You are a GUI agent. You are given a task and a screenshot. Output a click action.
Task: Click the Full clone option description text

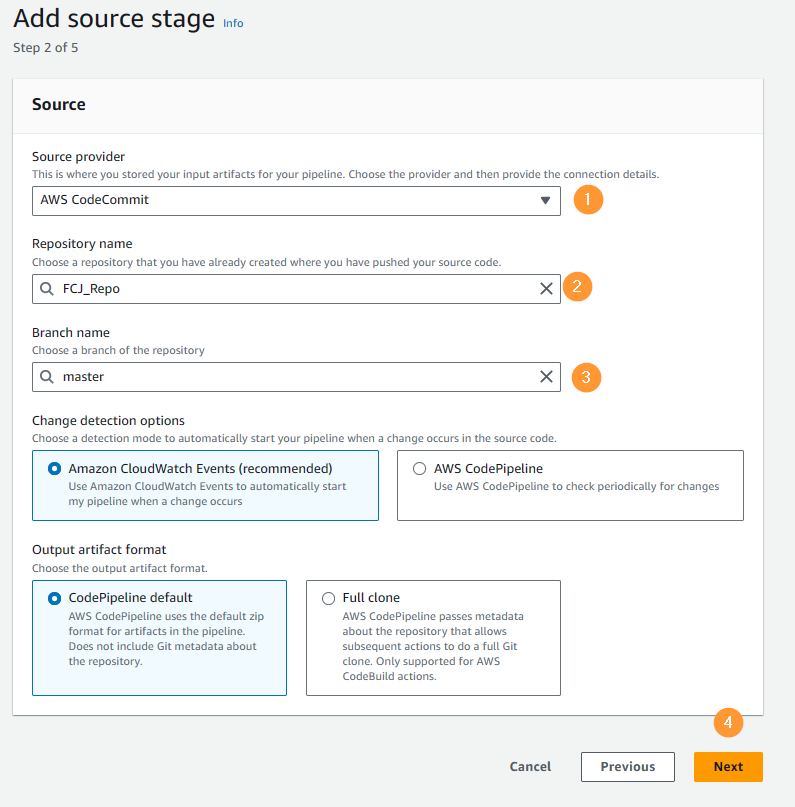click(x=433, y=646)
